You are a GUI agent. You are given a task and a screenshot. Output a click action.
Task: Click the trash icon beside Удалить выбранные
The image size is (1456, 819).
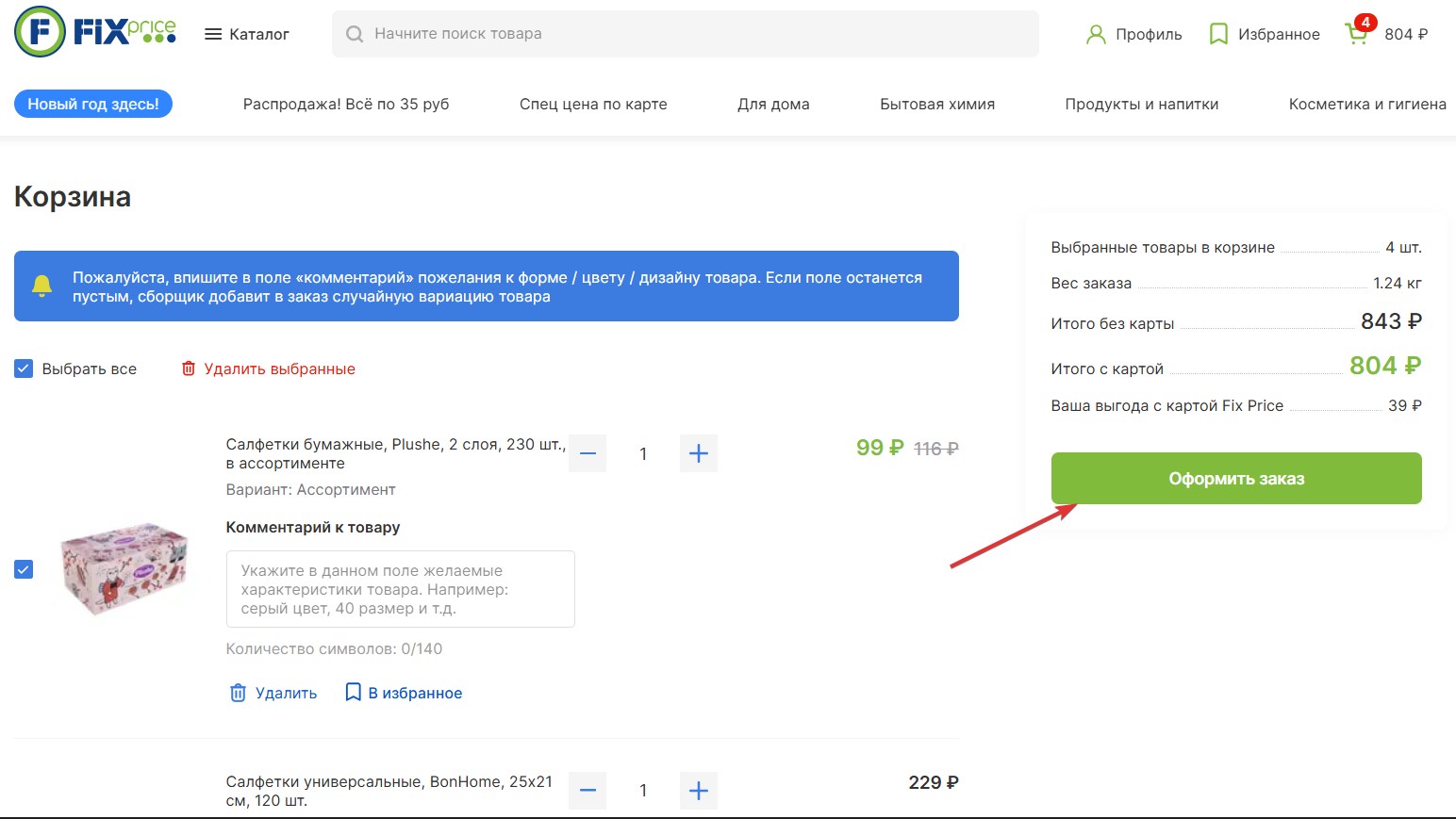click(x=189, y=369)
